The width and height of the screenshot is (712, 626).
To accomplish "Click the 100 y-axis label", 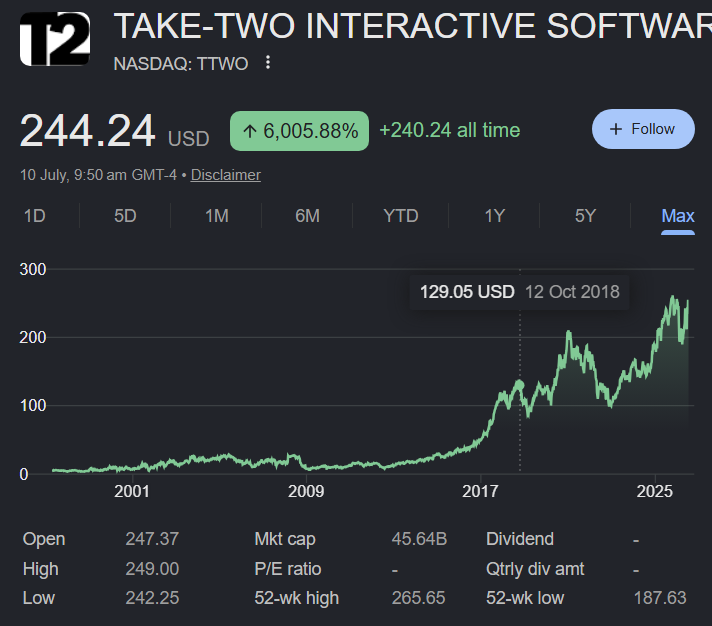I will [x=33, y=405].
